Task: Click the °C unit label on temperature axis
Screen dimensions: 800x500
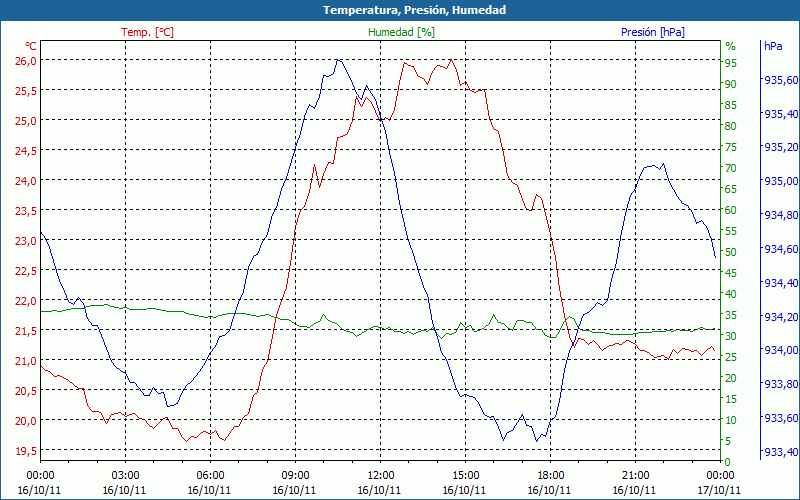Action: click(31, 46)
